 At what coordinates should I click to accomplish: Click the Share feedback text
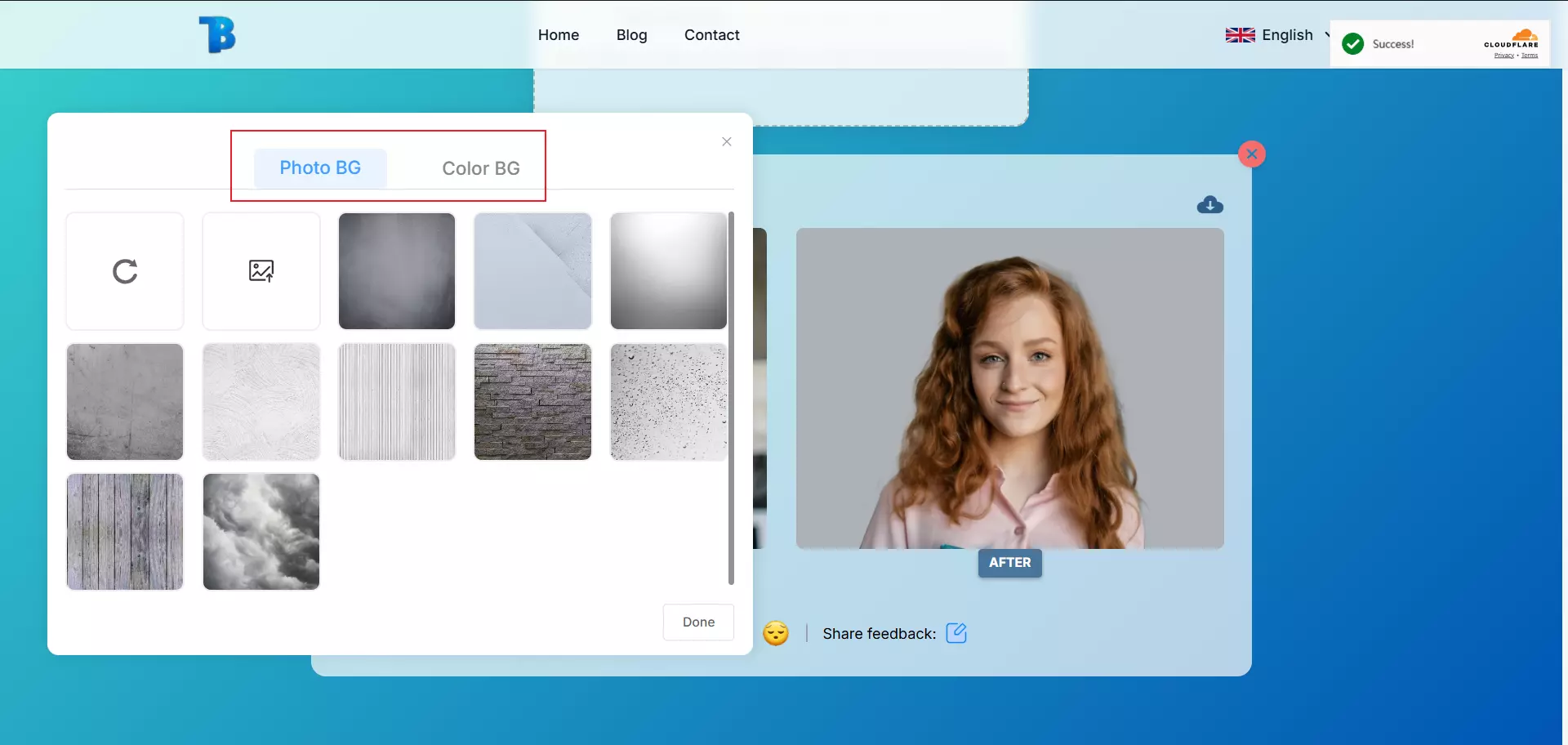coord(880,634)
